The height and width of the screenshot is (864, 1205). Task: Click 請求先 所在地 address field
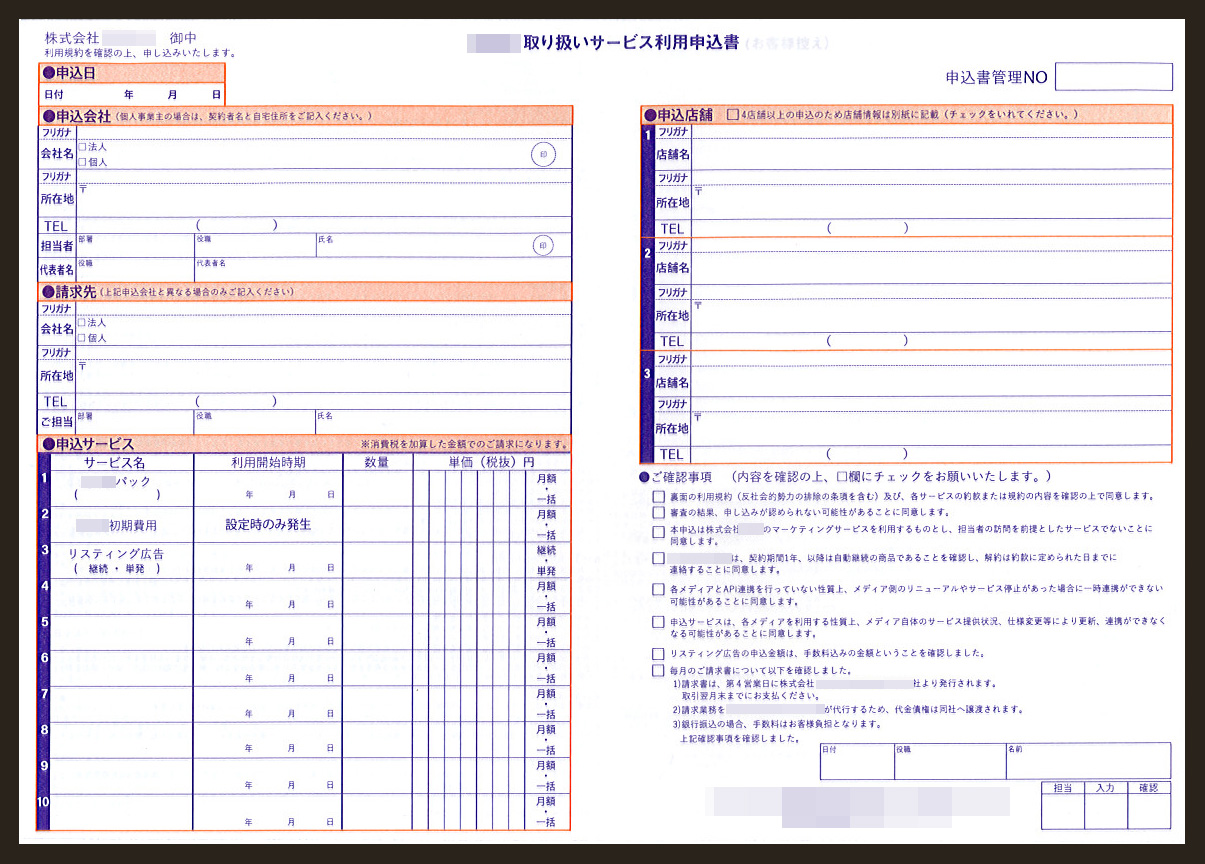(322, 377)
